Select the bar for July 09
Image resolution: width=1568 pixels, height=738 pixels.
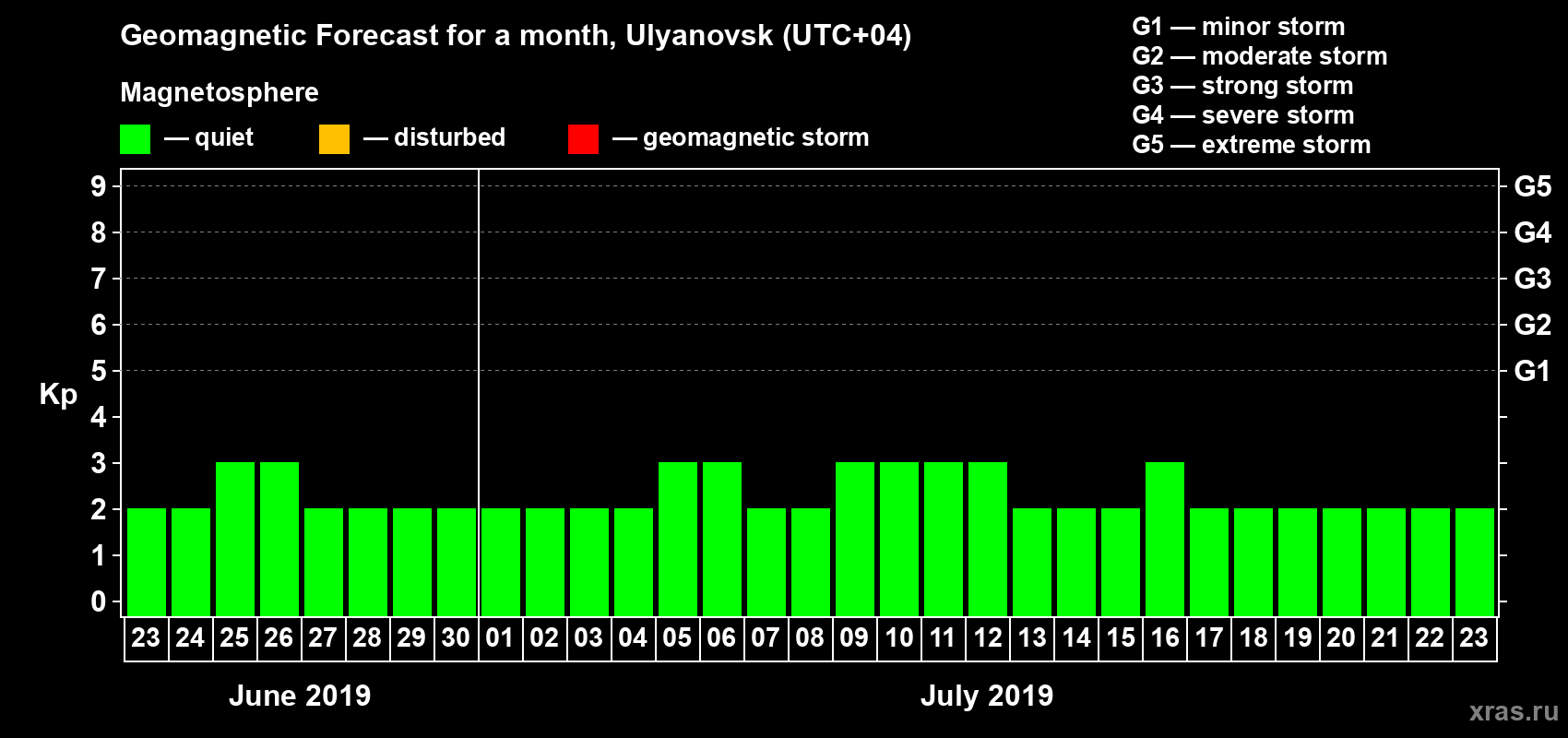(x=855, y=539)
